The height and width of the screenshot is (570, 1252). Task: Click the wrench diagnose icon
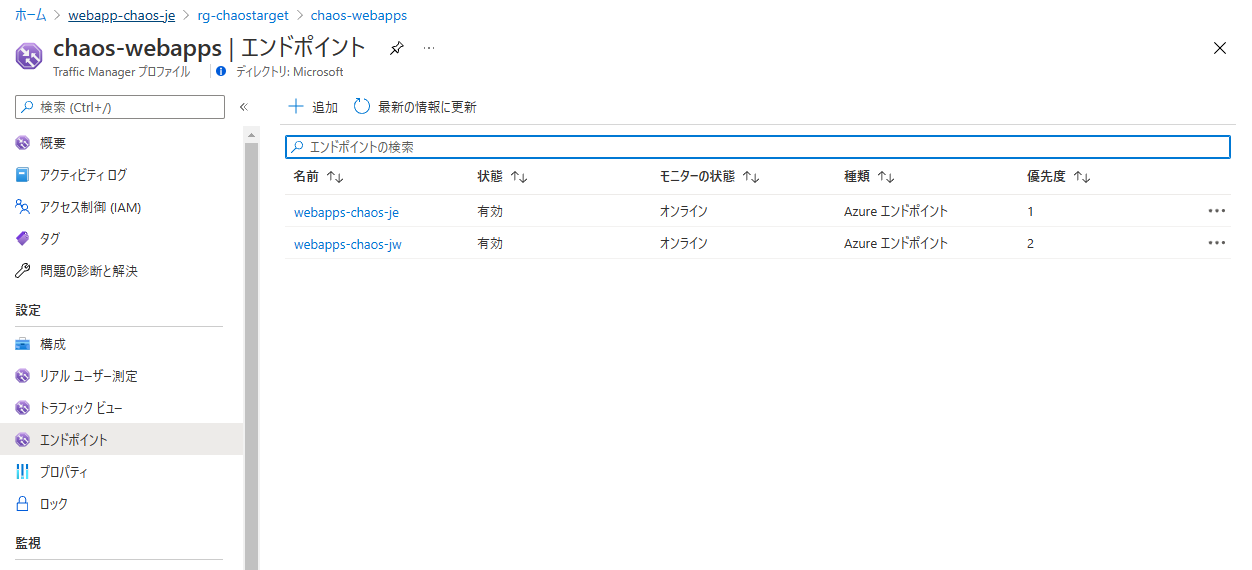23,271
